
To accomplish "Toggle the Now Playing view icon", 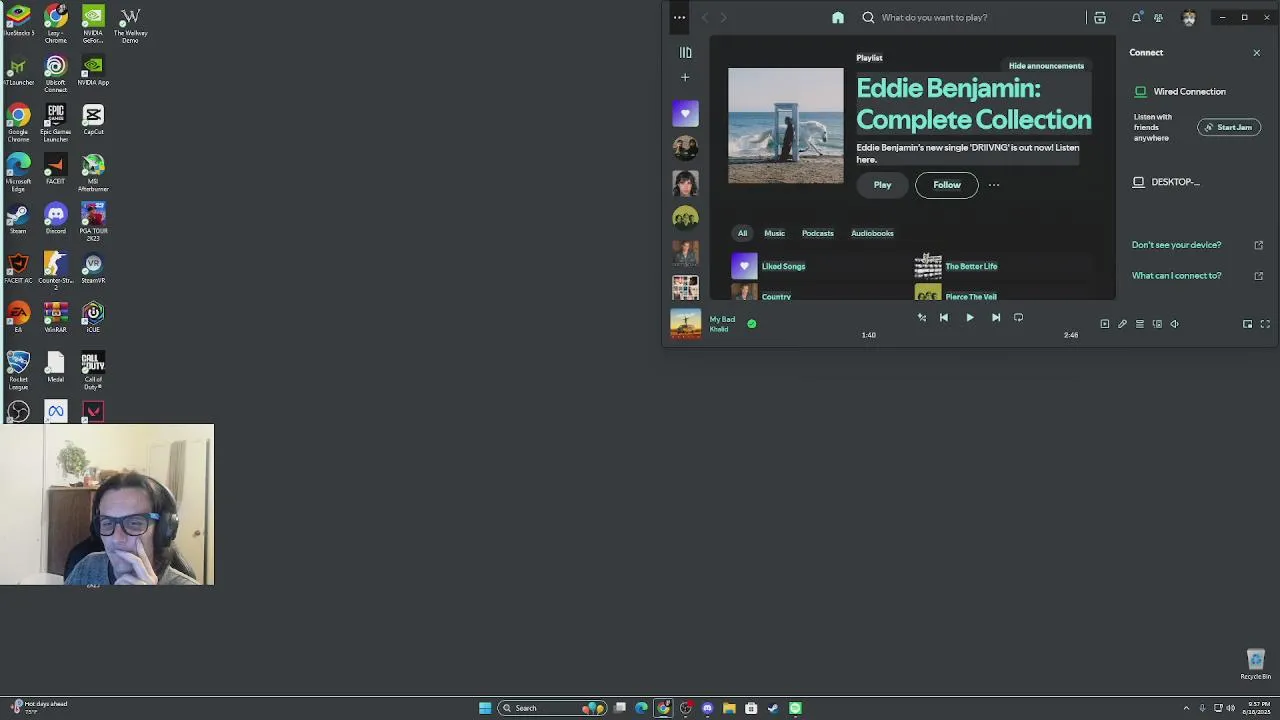I will [1104, 324].
